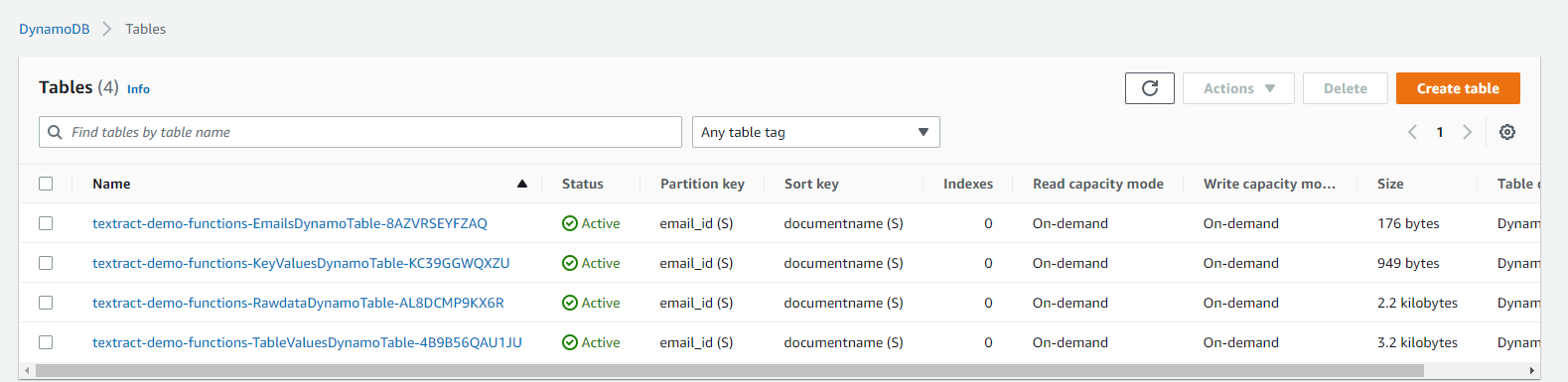
Task: Click the Status column header
Action: point(583,184)
